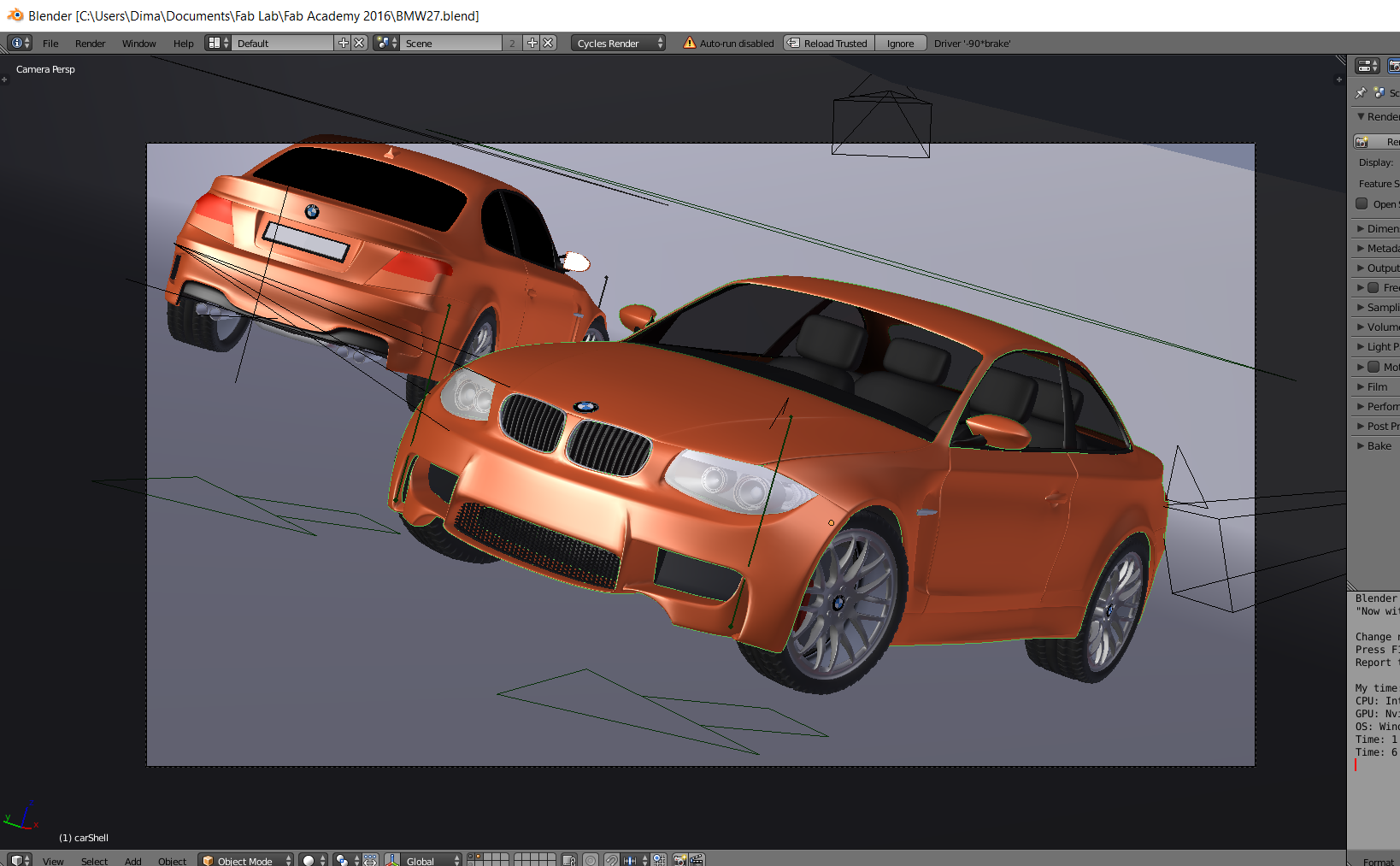Click the Auto-run disabled warning icon
1400x866 pixels.
[x=689, y=43]
